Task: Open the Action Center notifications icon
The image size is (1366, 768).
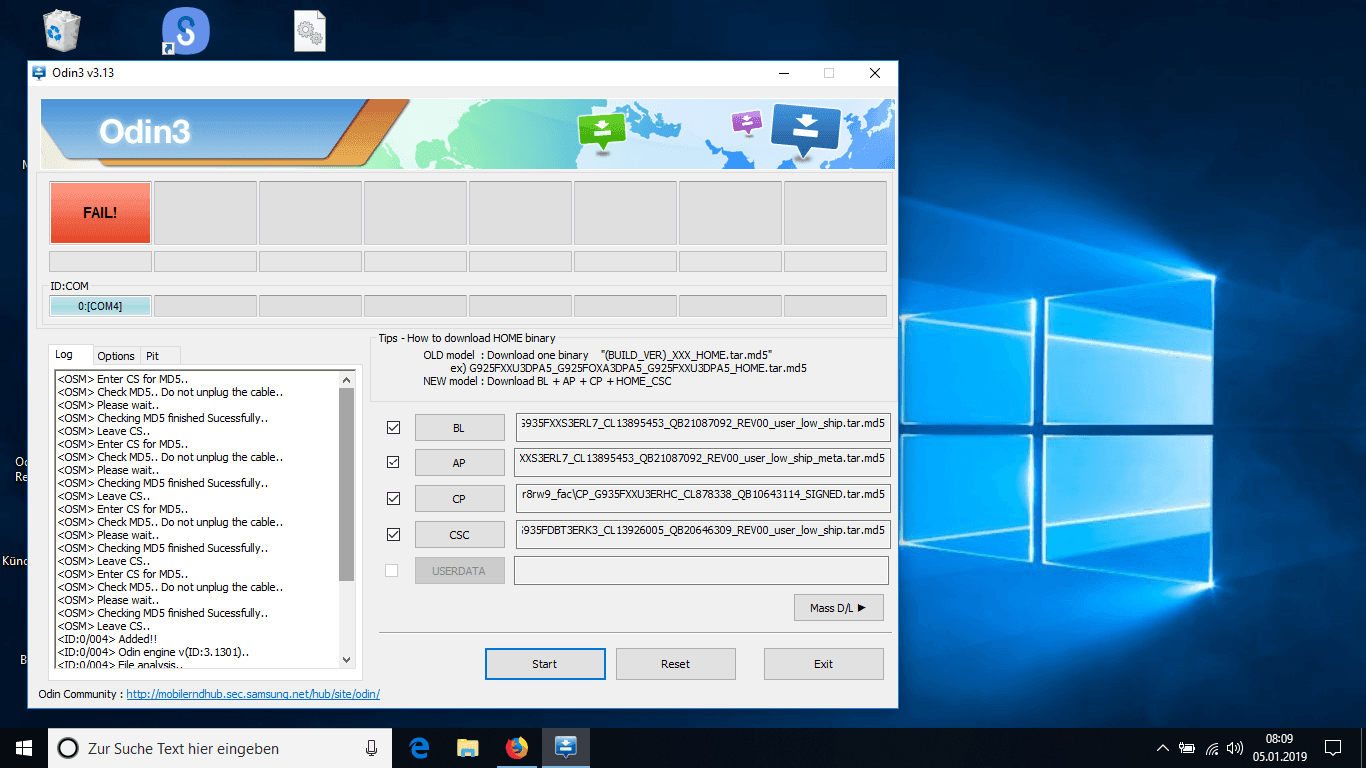Action: (1332, 748)
